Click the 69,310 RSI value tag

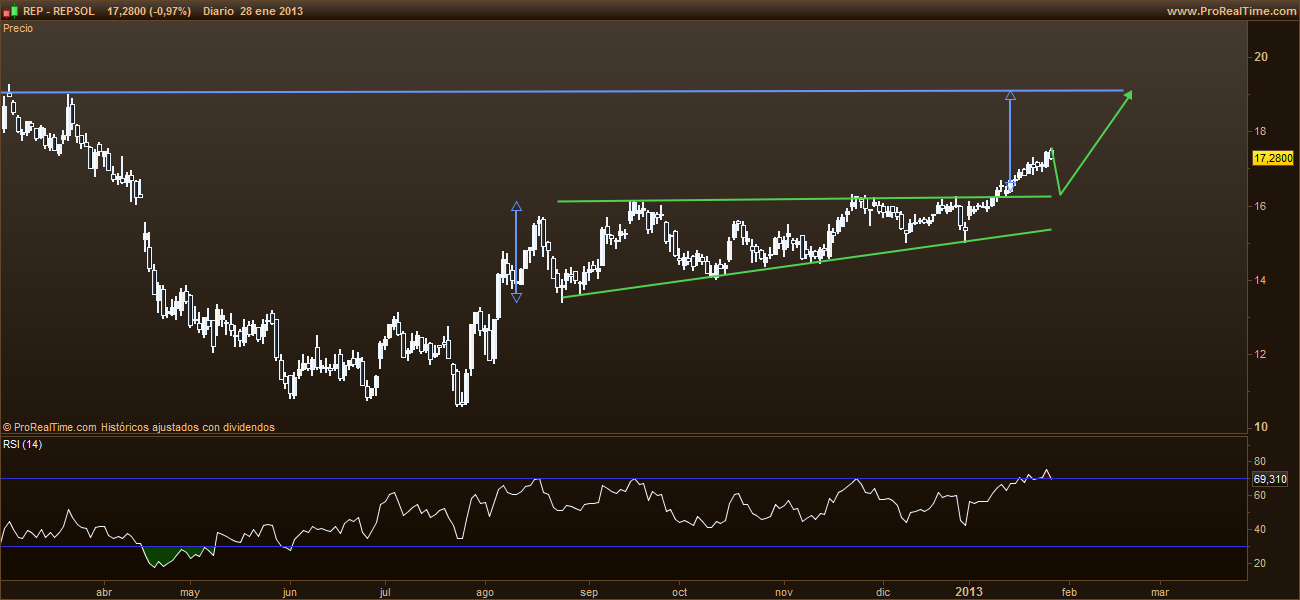(x=1271, y=479)
